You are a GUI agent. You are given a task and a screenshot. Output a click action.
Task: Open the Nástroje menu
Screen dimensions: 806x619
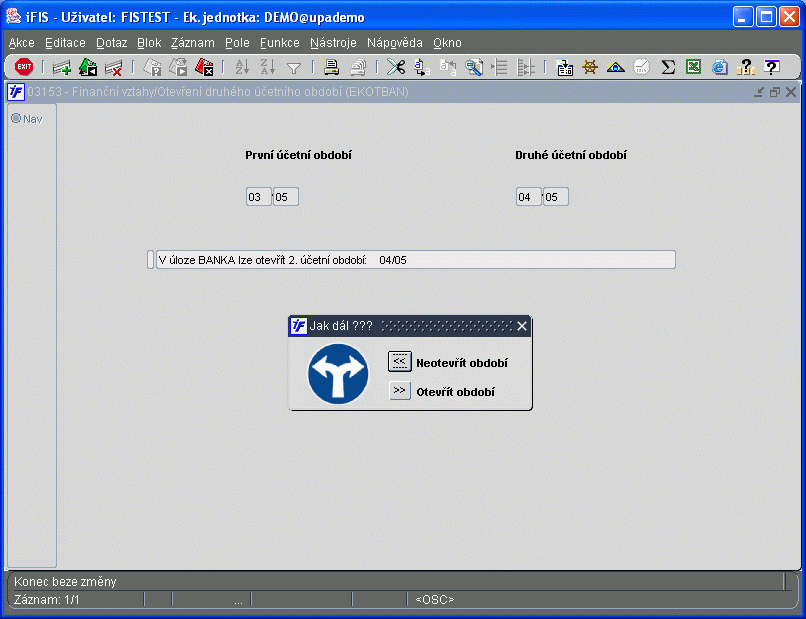[333, 43]
